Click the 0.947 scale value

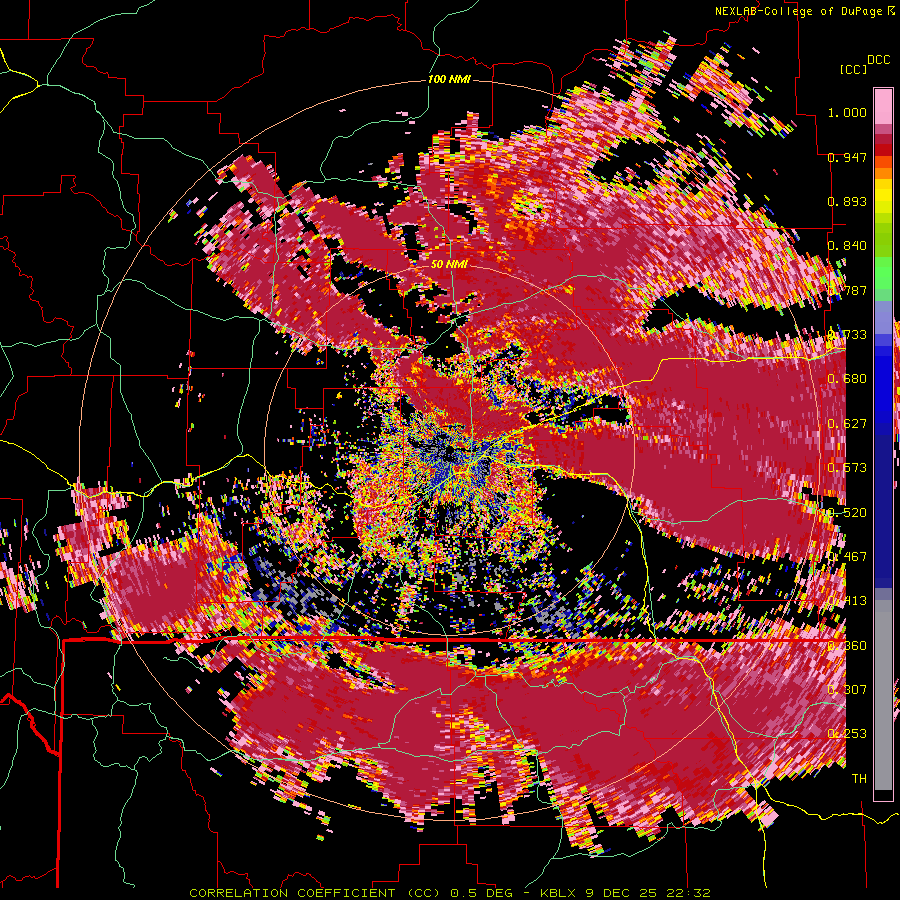tap(847, 157)
